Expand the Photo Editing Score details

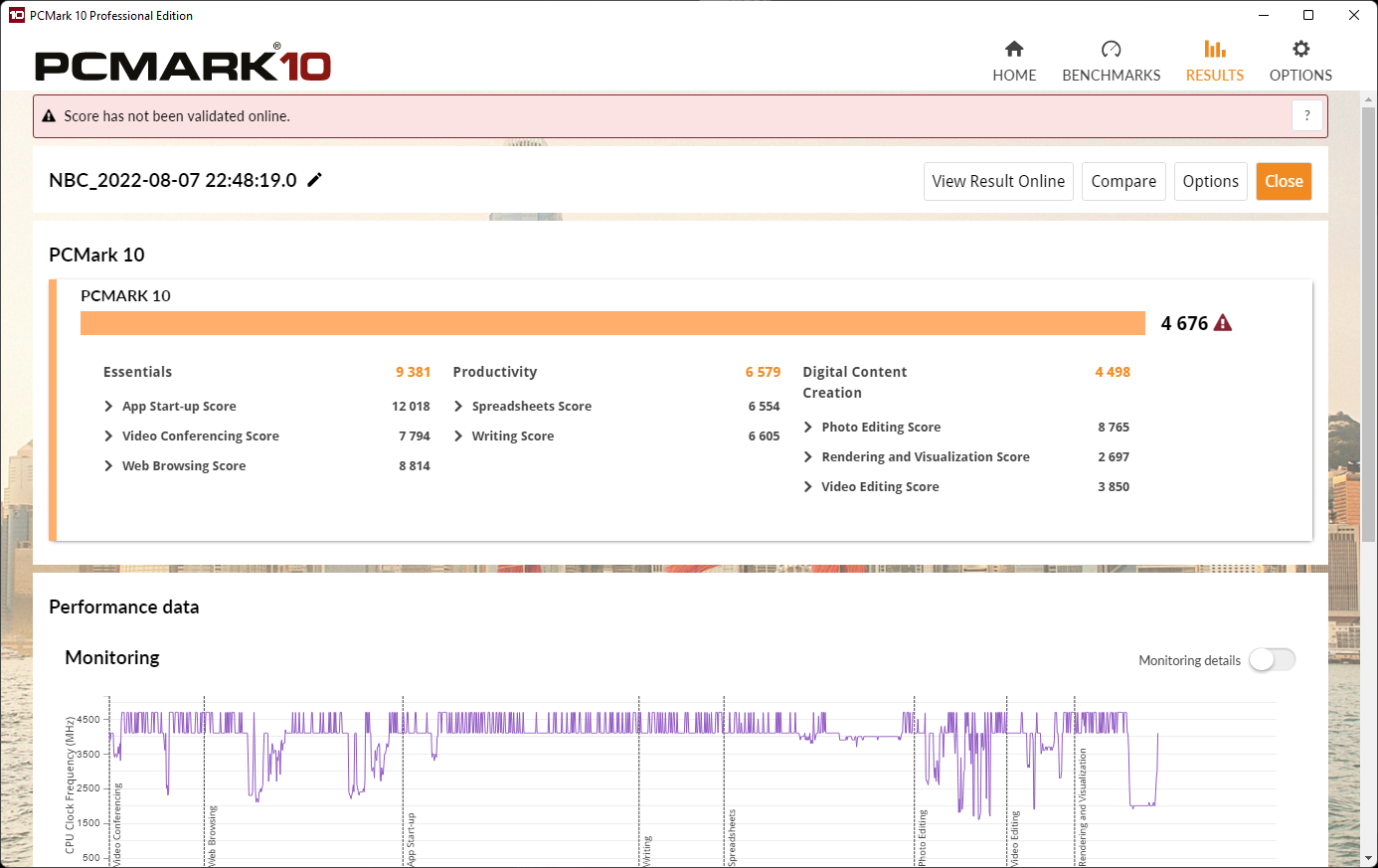click(808, 428)
